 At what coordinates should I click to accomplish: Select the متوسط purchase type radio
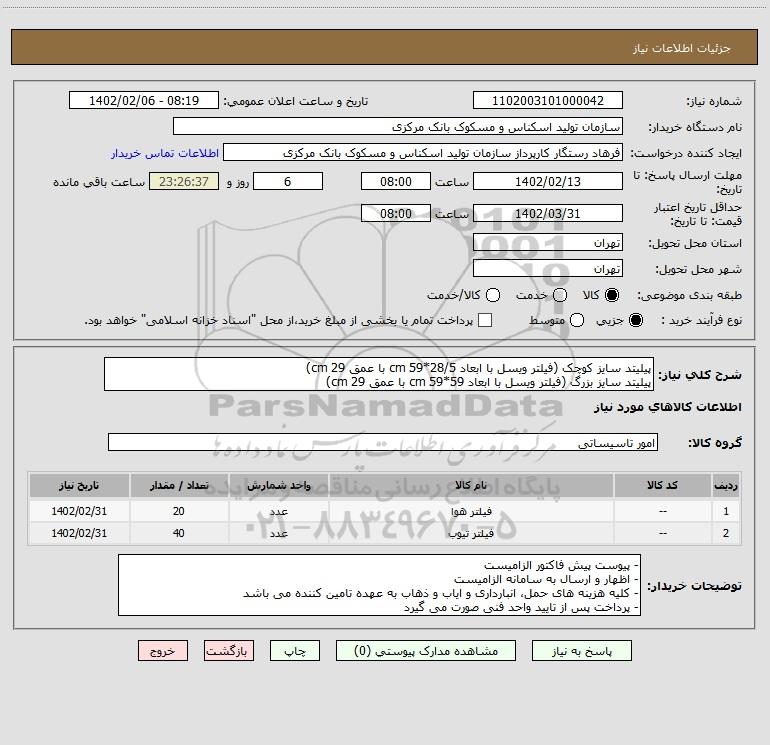click(x=577, y=320)
